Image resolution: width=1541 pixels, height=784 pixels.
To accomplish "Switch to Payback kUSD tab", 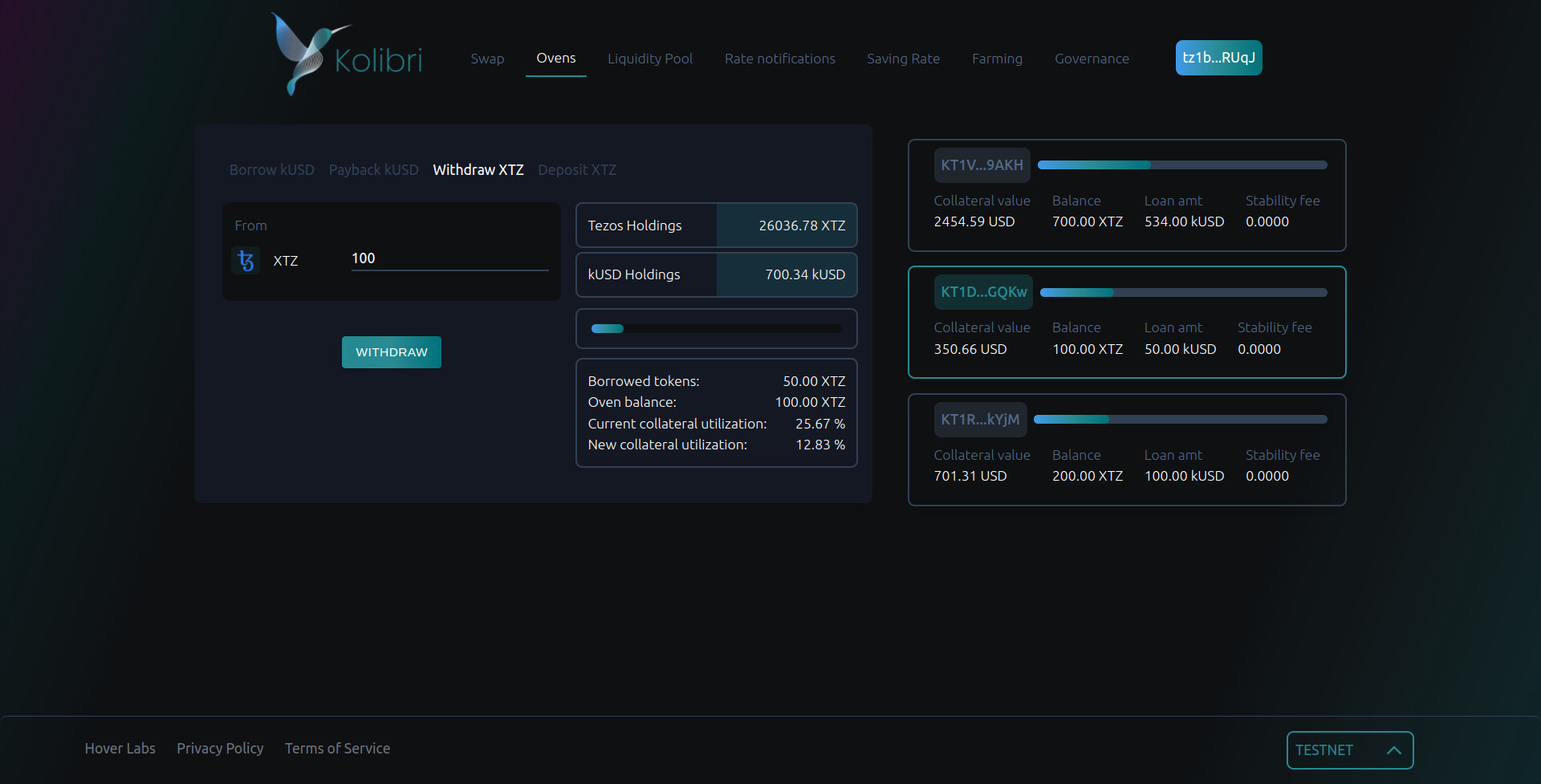I will tap(373, 170).
